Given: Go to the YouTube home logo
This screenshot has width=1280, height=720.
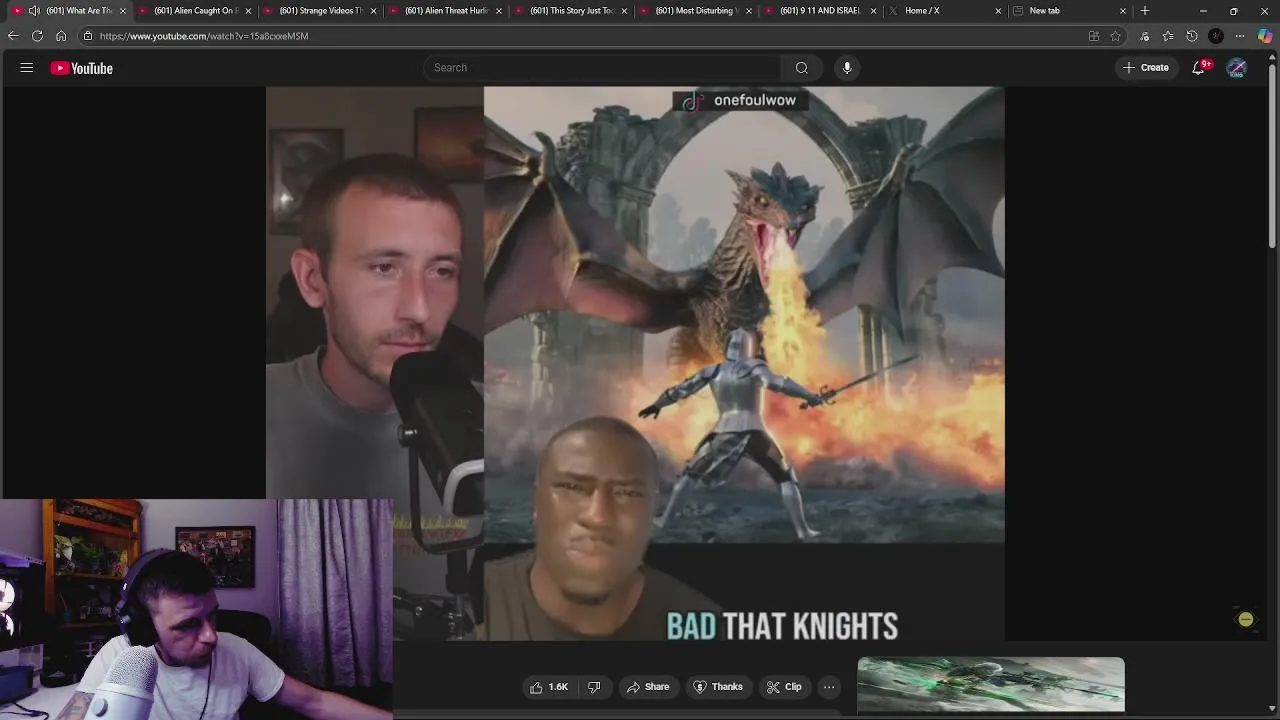Looking at the screenshot, I should [82, 68].
